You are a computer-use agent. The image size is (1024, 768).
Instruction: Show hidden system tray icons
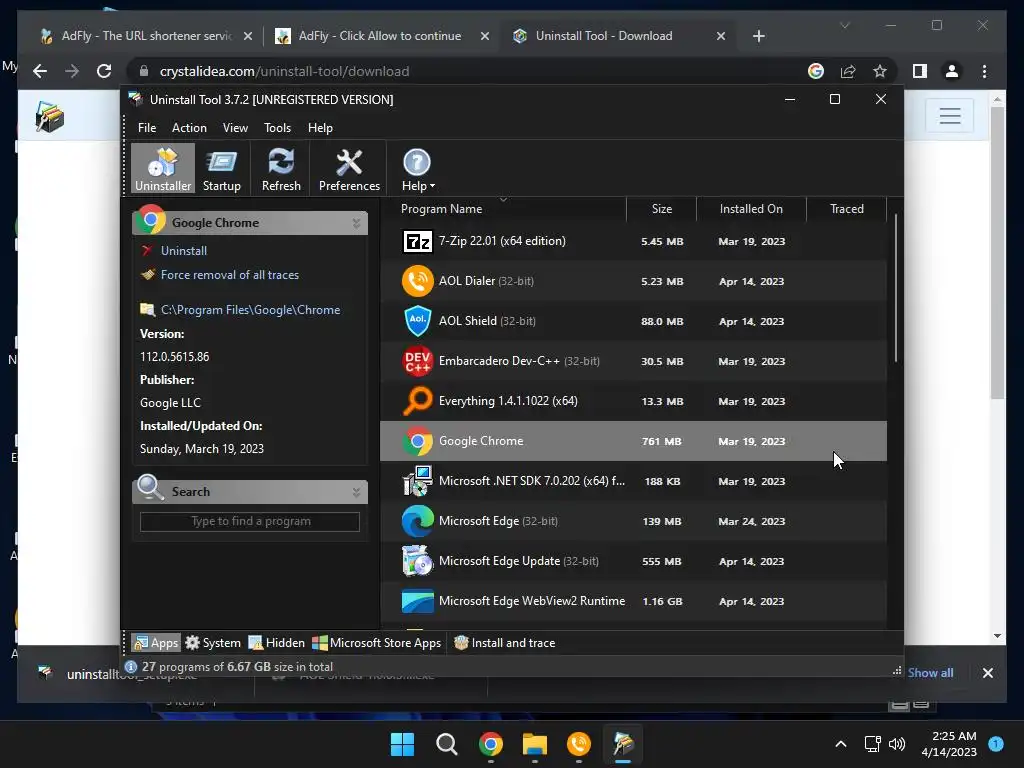tap(840, 744)
